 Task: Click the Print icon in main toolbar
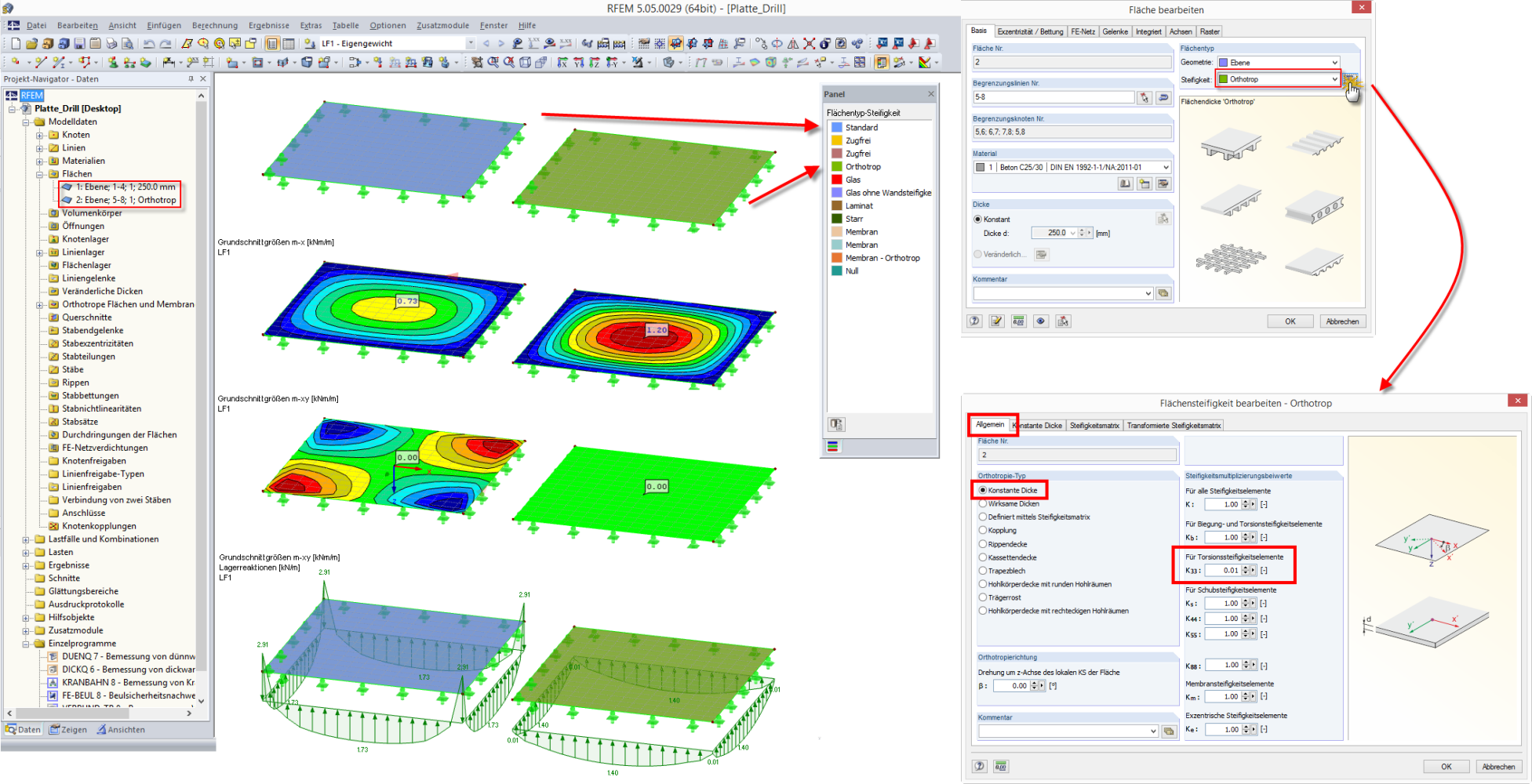point(111,43)
